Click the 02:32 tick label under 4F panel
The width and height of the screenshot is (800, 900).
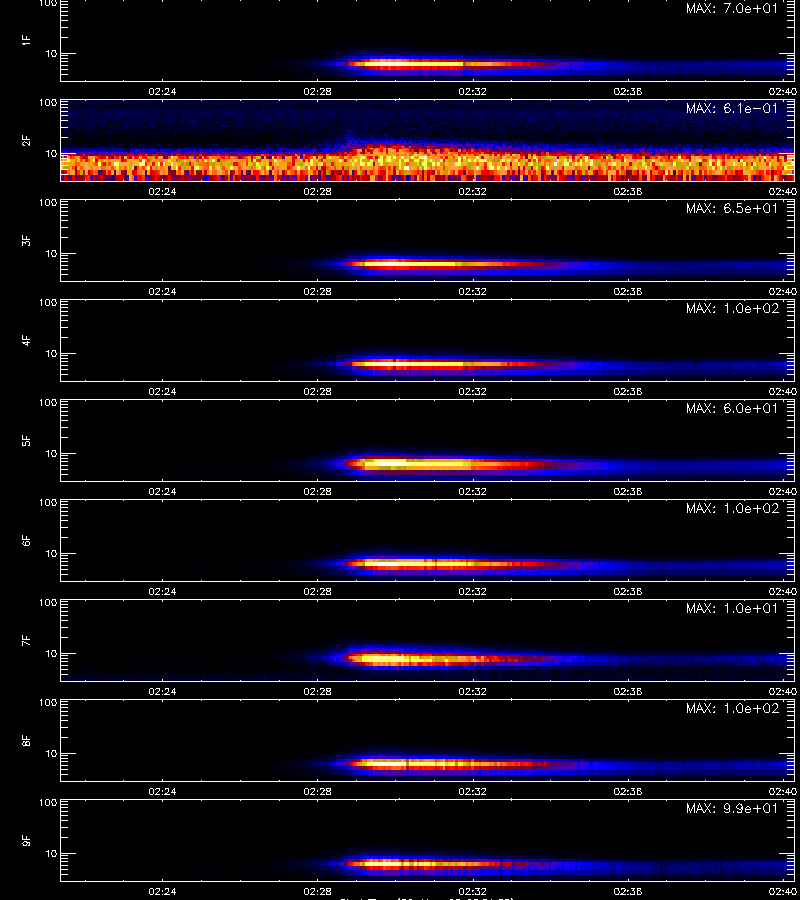[x=472, y=391]
